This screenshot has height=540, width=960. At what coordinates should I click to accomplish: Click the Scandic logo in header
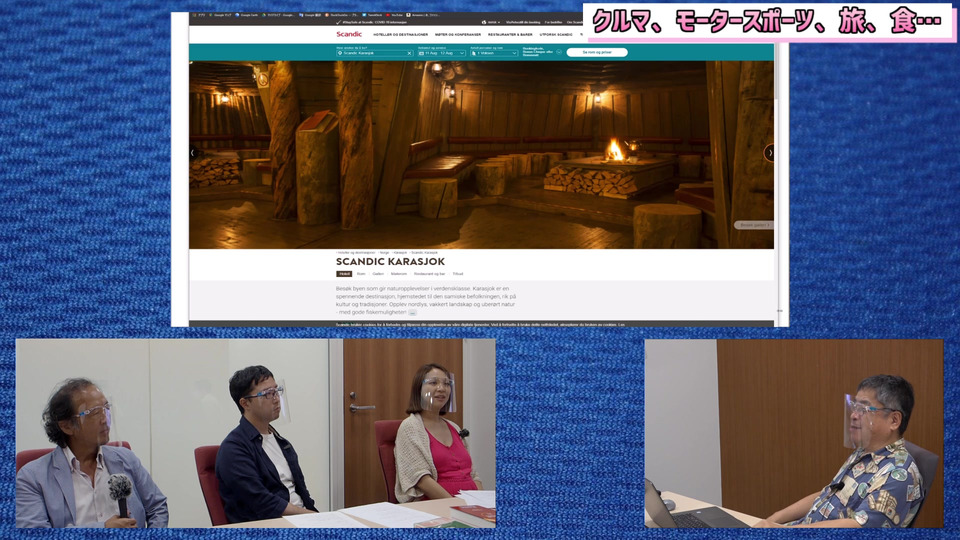(x=349, y=34)
